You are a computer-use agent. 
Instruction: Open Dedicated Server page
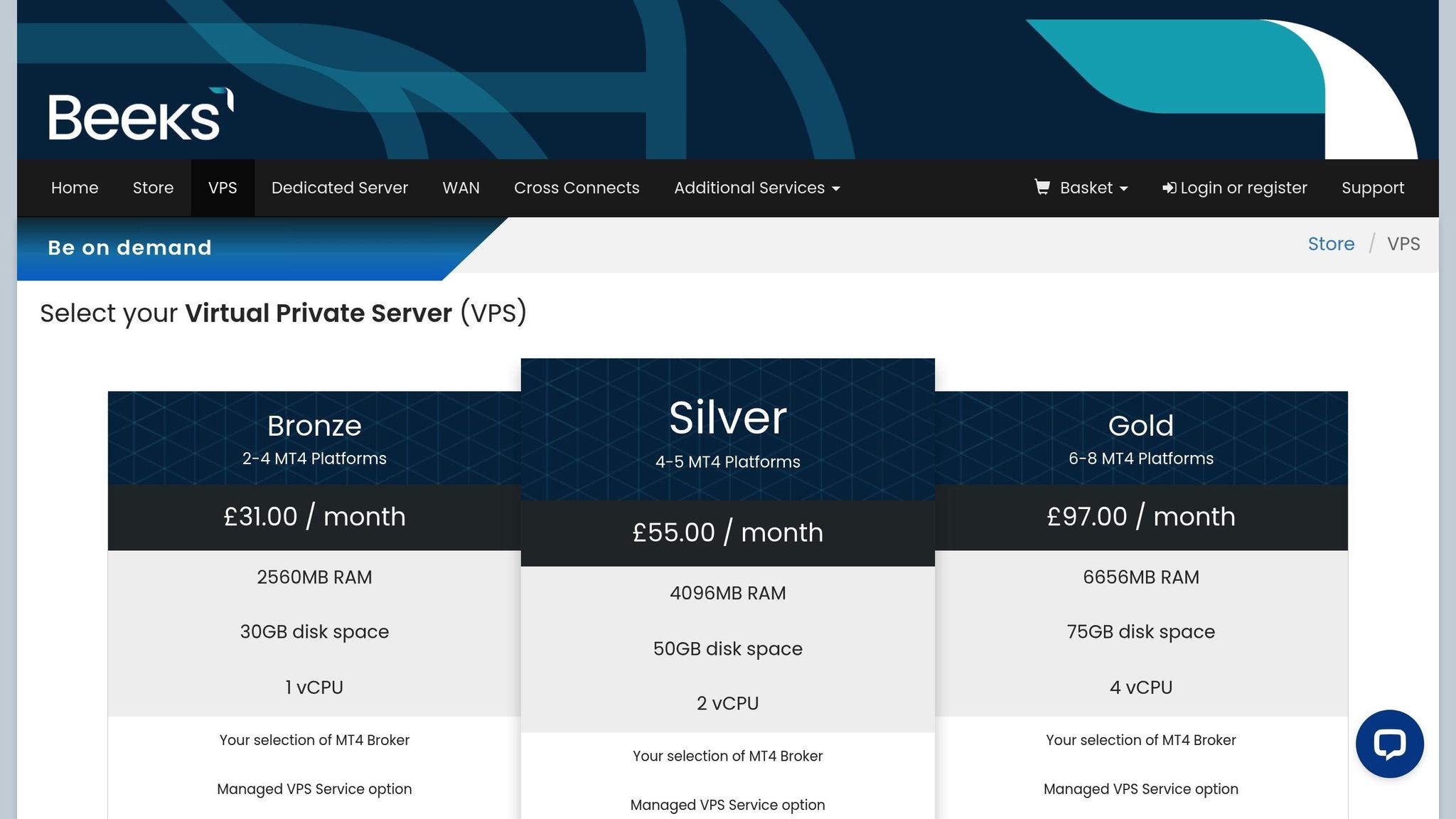339,188
